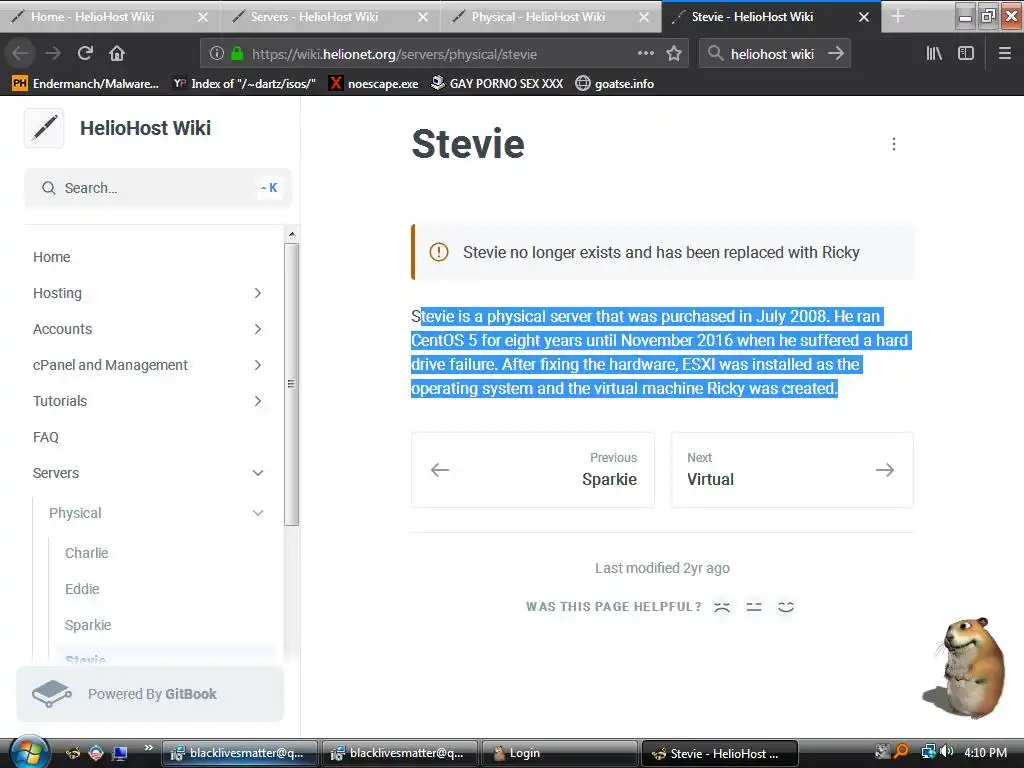Click the HelioHost Wiki title text
Screen dimensions: 1024x768
[145, 128]
